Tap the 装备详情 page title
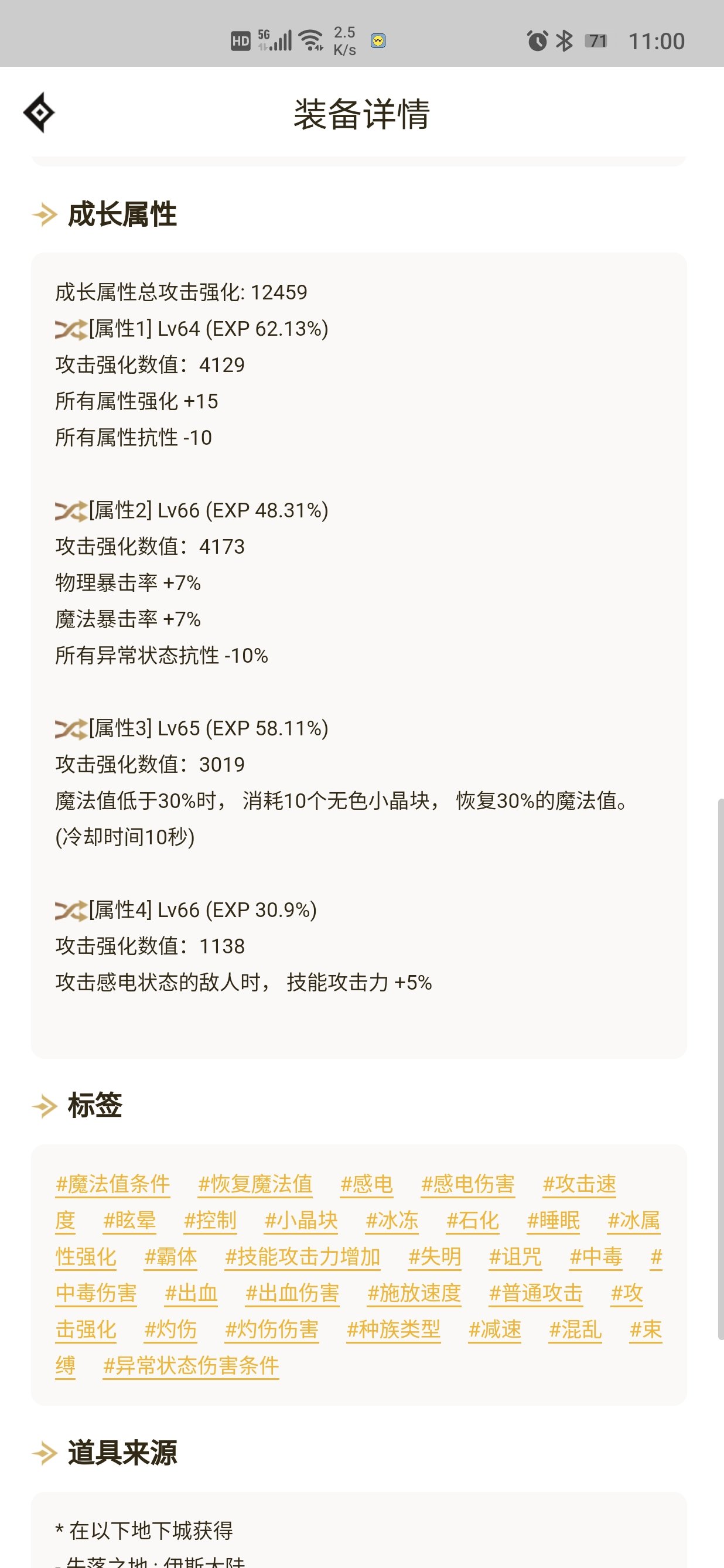This screenshot has width=724, height=1568. tap(362, 114)
